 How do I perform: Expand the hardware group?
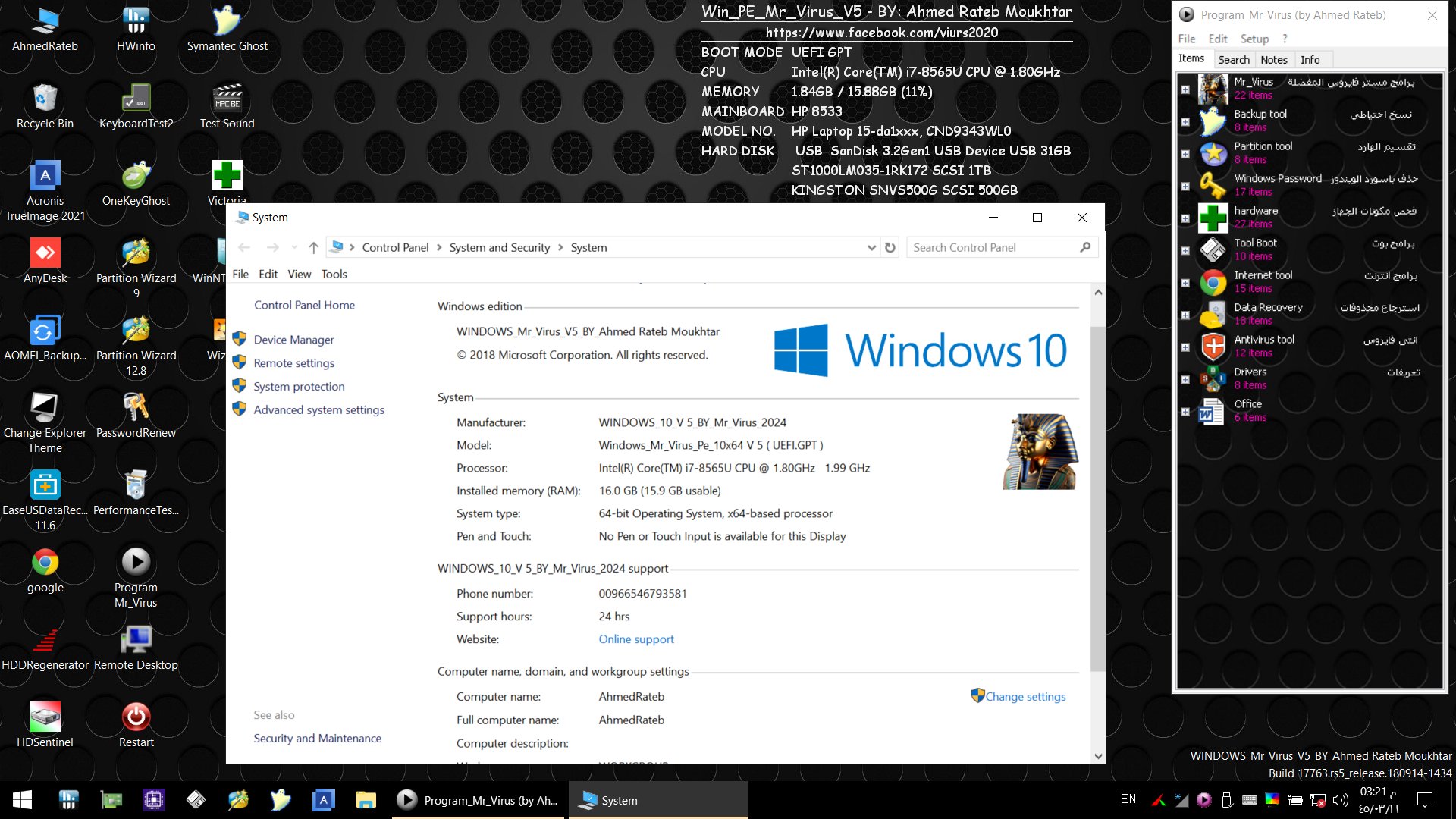1185,218
